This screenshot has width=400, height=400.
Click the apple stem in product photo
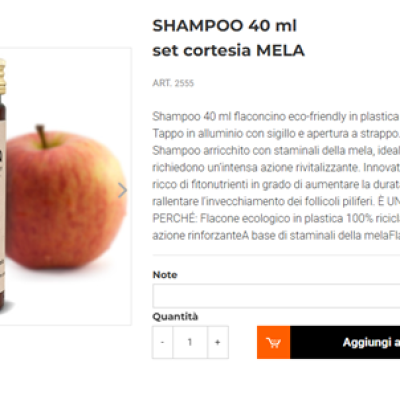pos(42,136)
